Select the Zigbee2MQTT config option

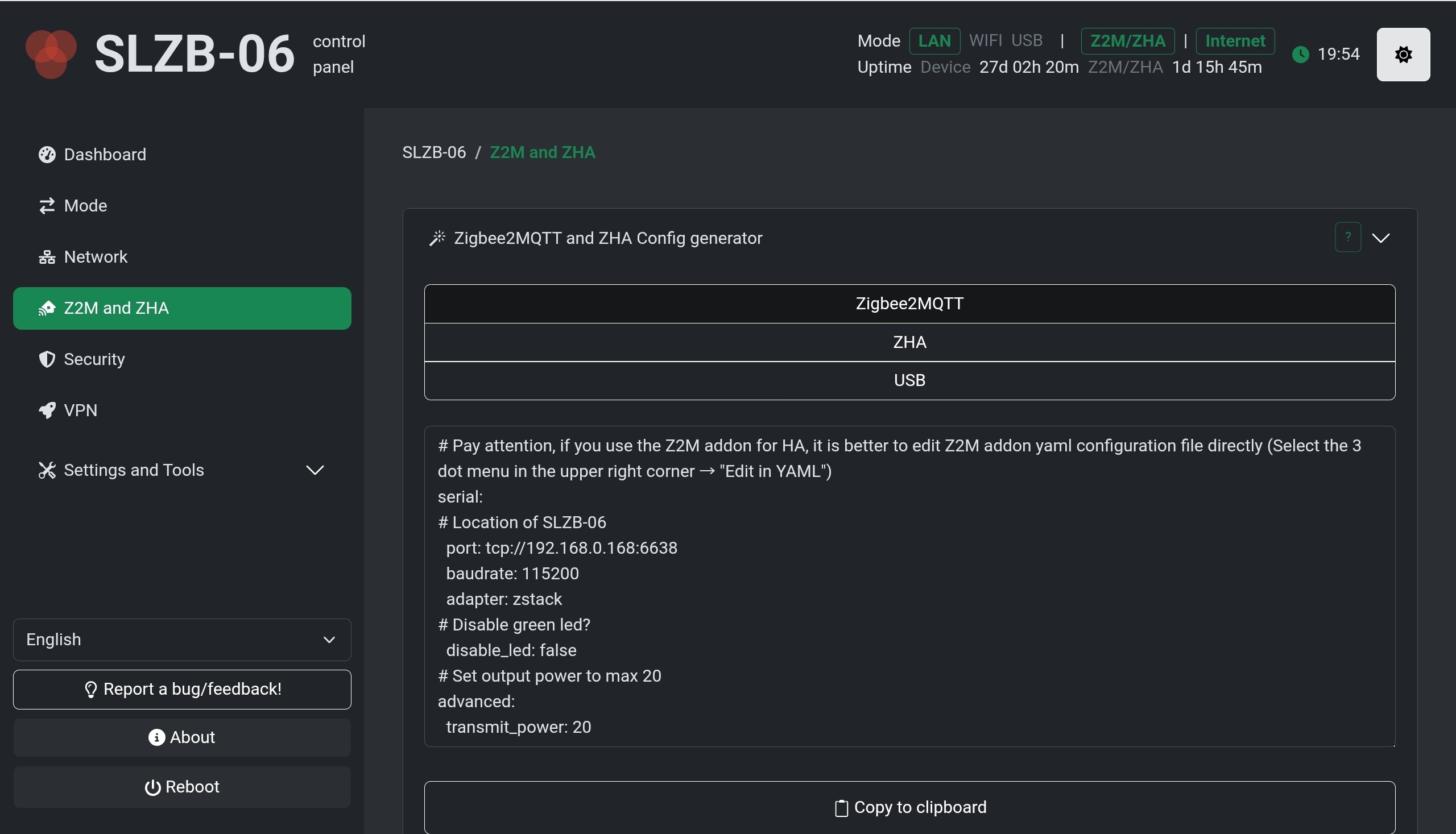click(x=909, y=304)
